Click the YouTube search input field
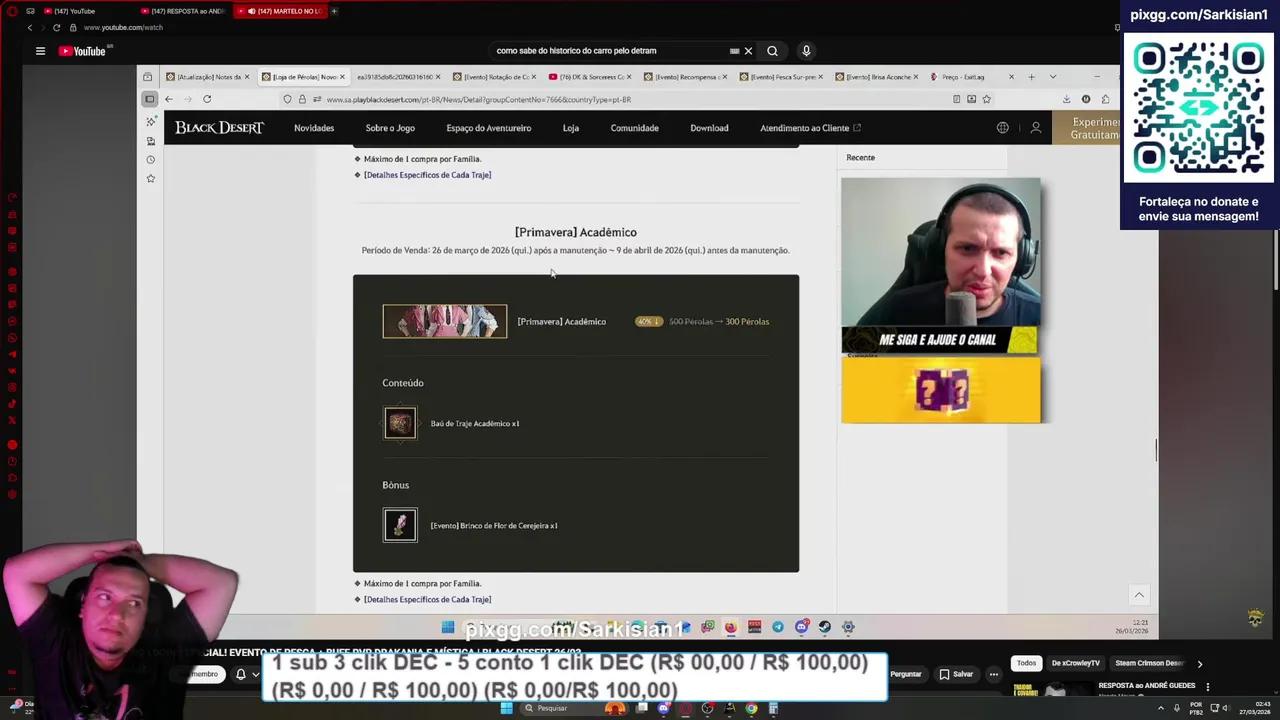The width and height of the screenshot is (1280, 720). point(610,51)
